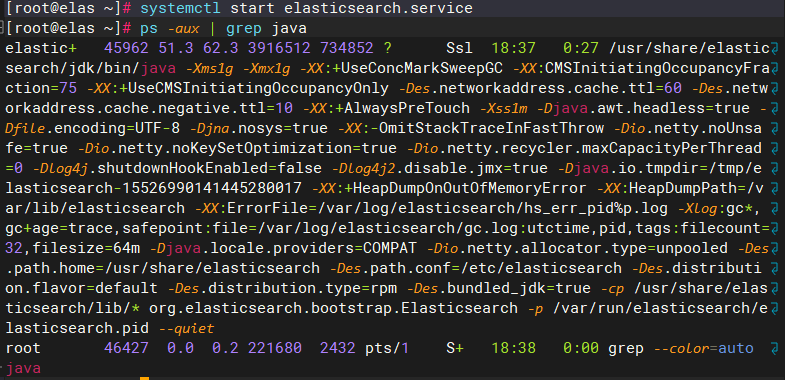Click the start time 18:38

513,348
